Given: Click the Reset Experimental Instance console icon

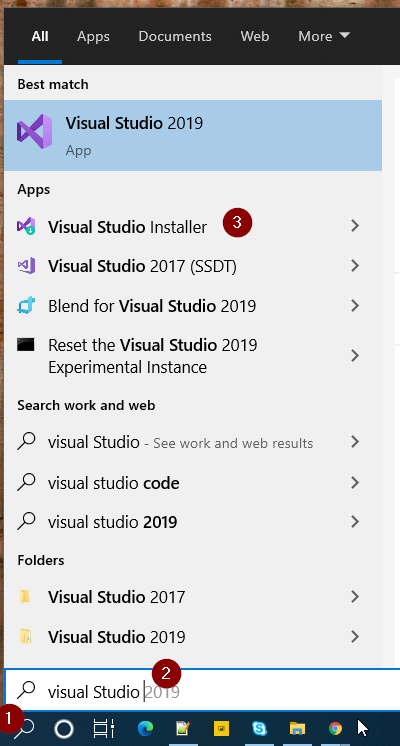Looking at the screenshot, I should 26,344.
